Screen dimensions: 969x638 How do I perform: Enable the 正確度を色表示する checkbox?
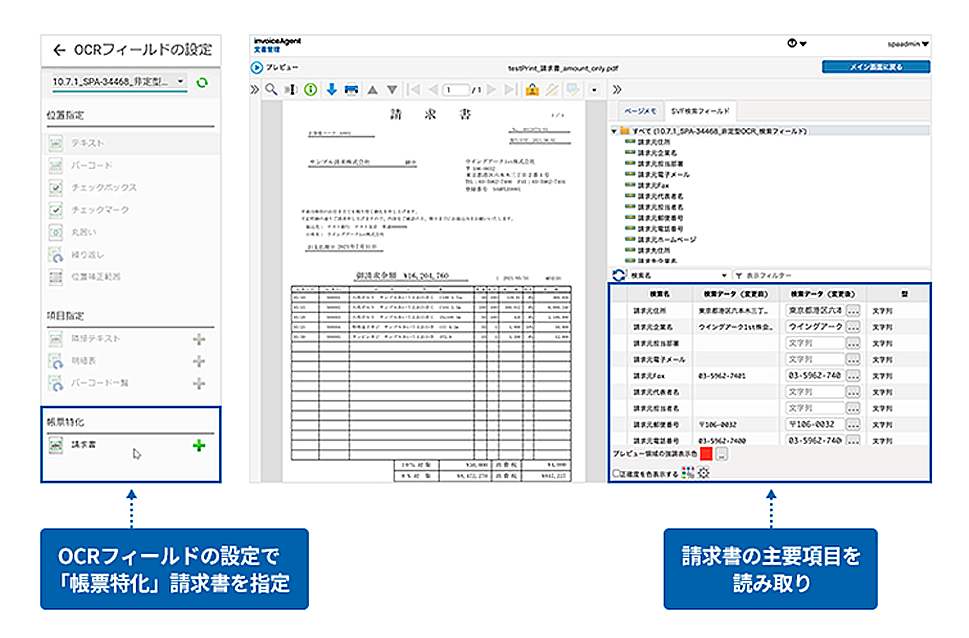[616, 473]
